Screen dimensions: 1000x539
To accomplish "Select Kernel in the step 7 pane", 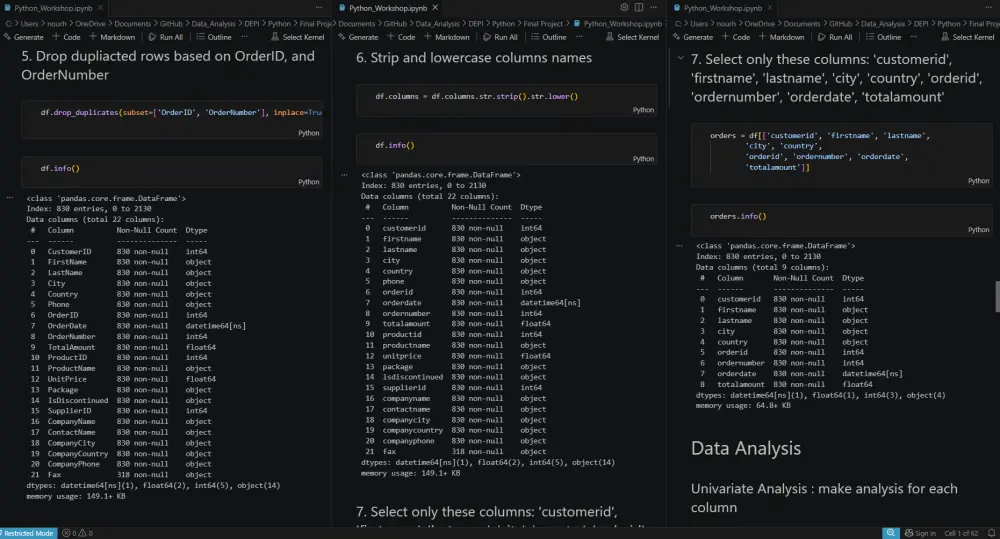I will [x=967, y=37].
